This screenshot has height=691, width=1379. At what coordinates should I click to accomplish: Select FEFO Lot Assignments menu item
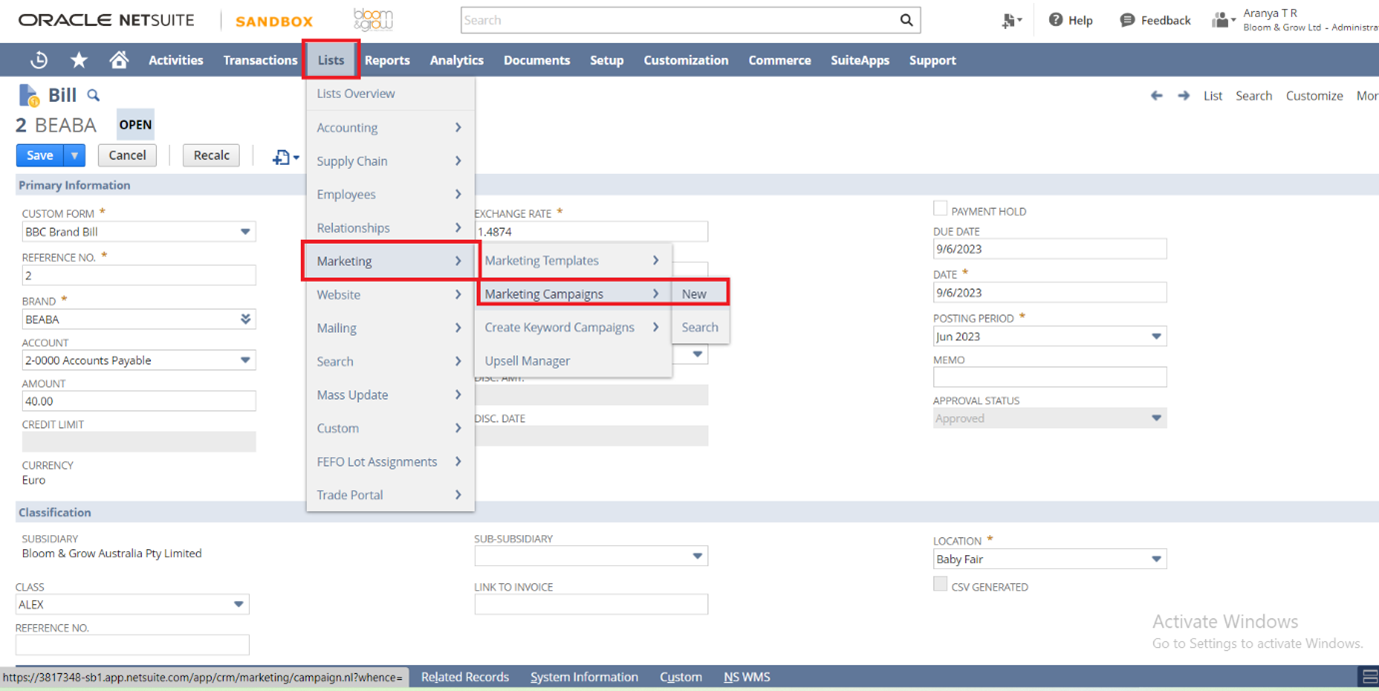coord(390,462)
